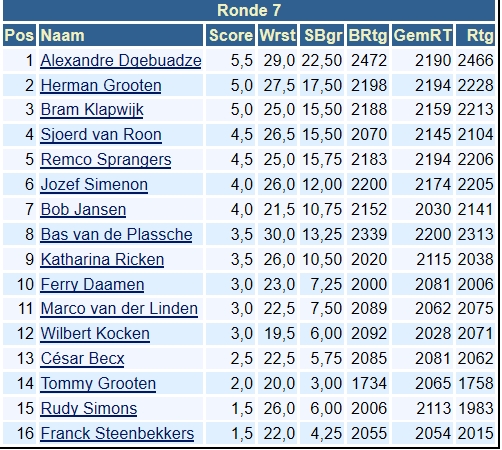
Task: Click the Score column header
Action: (x=231, y=35)
